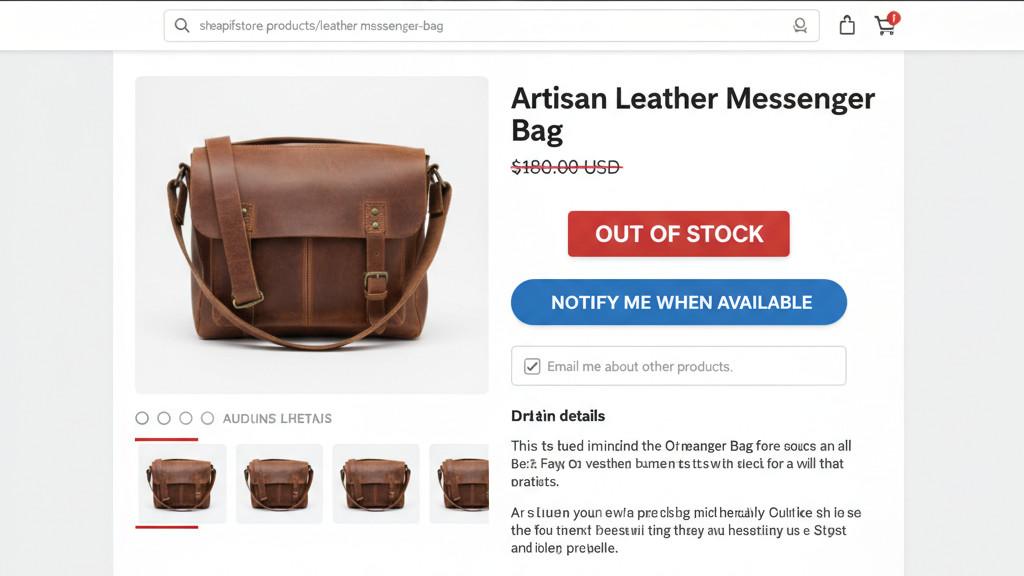Click the badge icon inside the address bar
Screen dimensions: 1024x576
(x=799, y=26)
